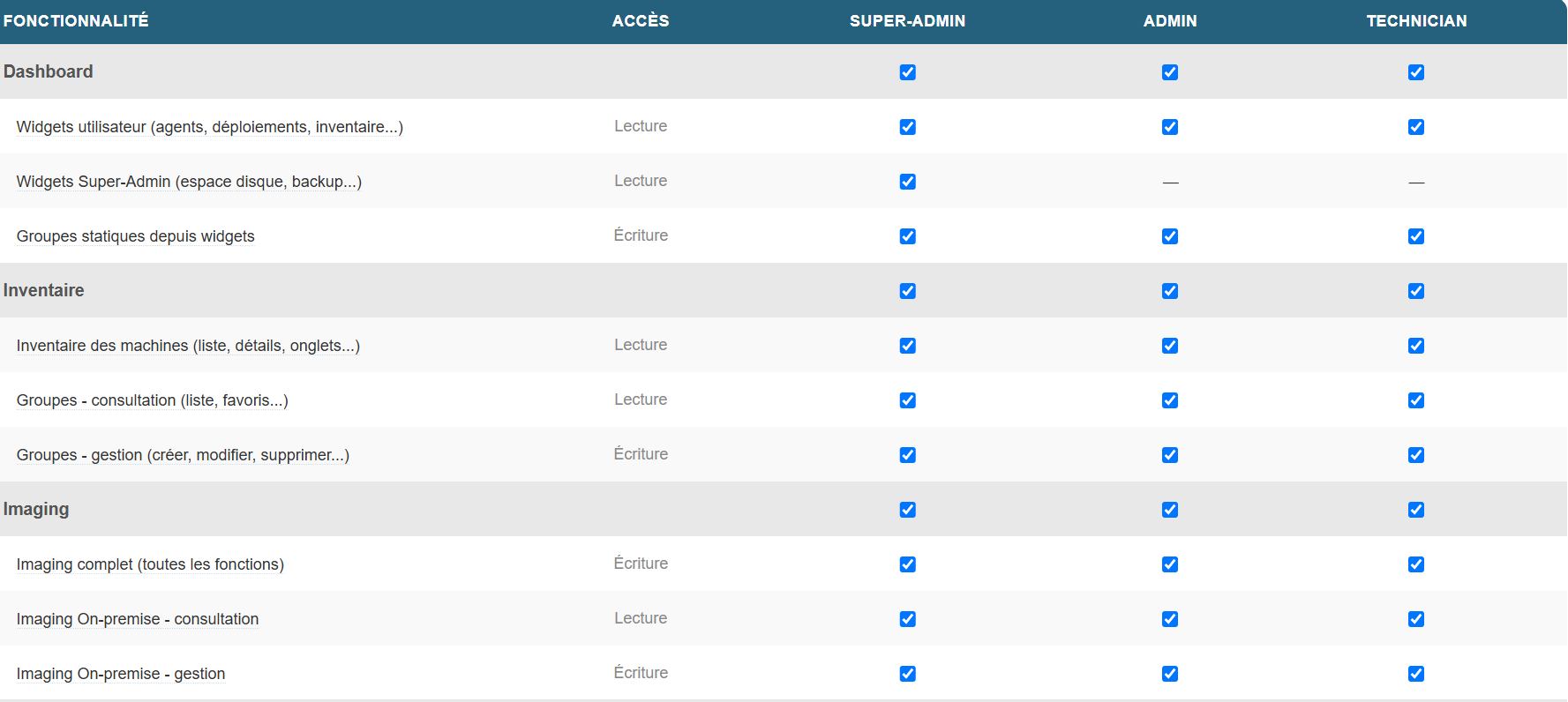Viewport: 1568px width, 702px height.
Task: Click the Technician column header
Action: click(1416, 21)
